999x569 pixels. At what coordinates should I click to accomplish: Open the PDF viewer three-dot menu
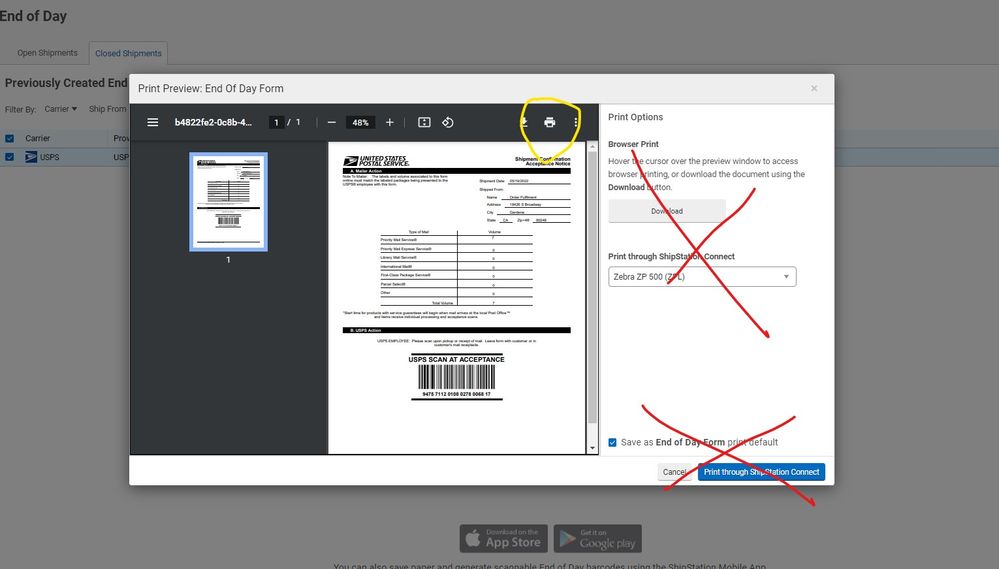pos(576,122)
